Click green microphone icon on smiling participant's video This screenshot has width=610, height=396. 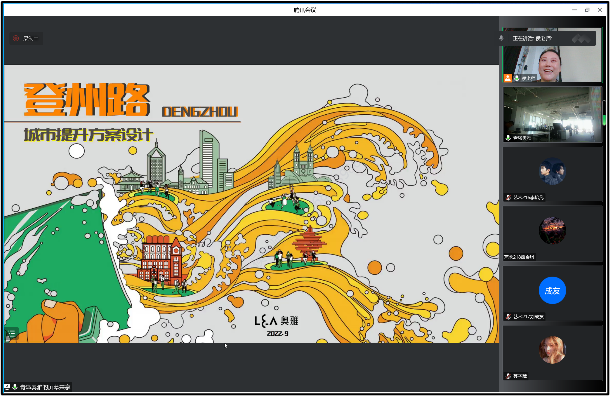pos(517,78)
